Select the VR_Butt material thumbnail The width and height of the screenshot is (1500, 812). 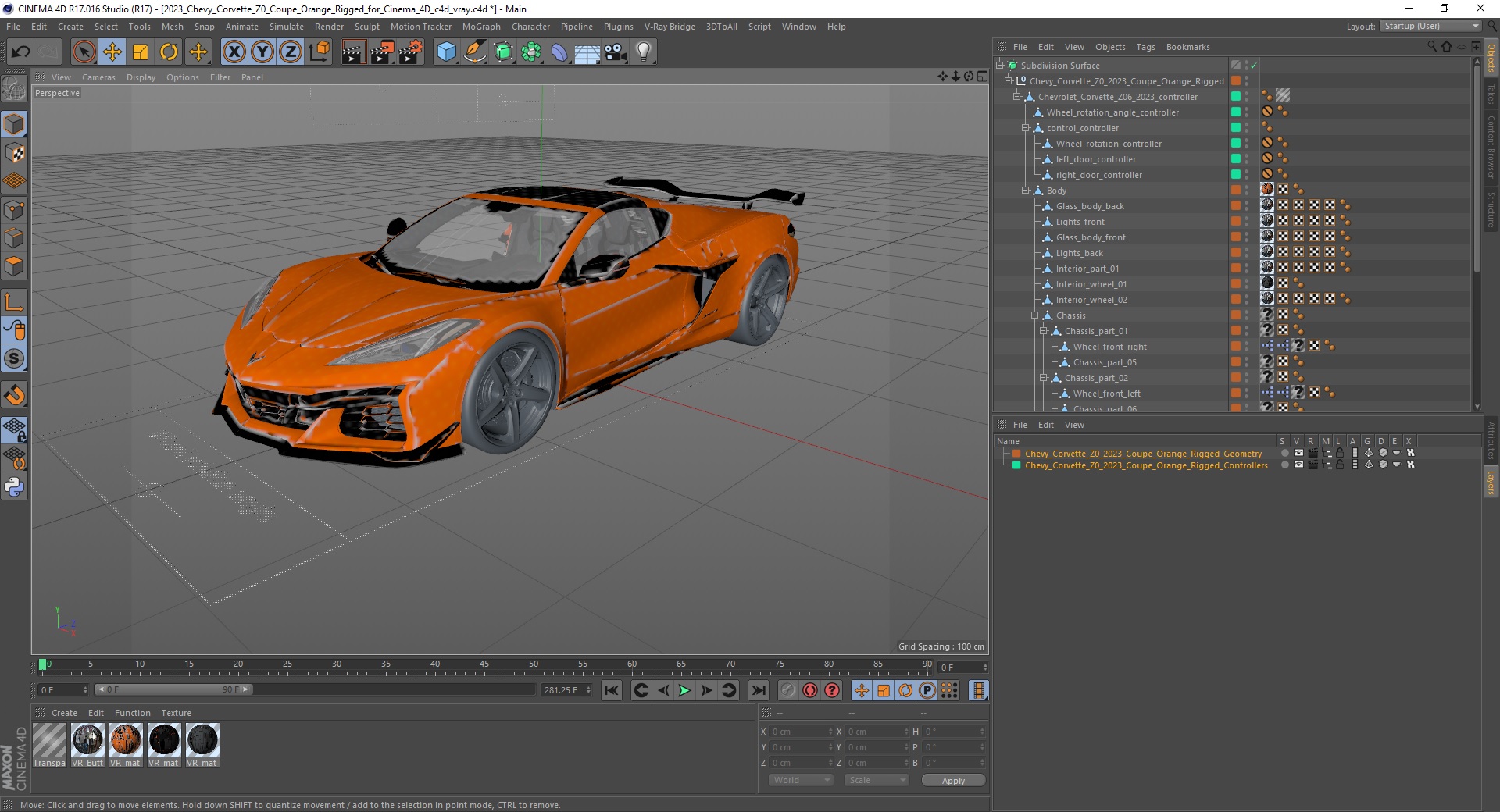coord(87,746)
